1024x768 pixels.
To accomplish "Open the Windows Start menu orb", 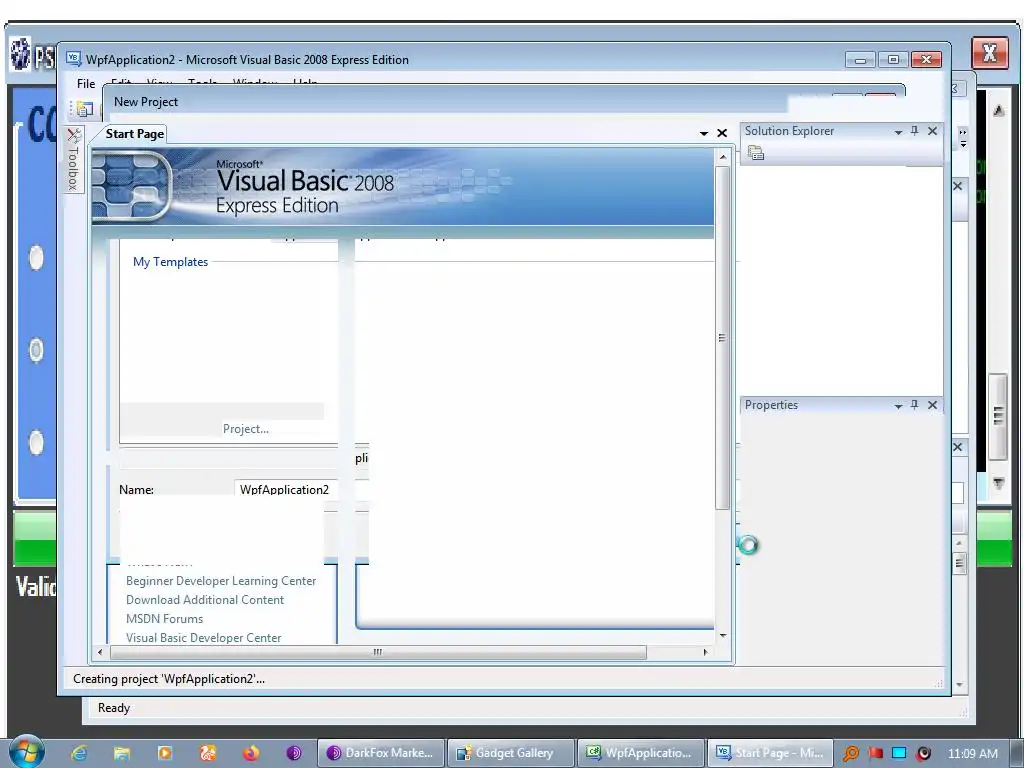I will 27,752.
